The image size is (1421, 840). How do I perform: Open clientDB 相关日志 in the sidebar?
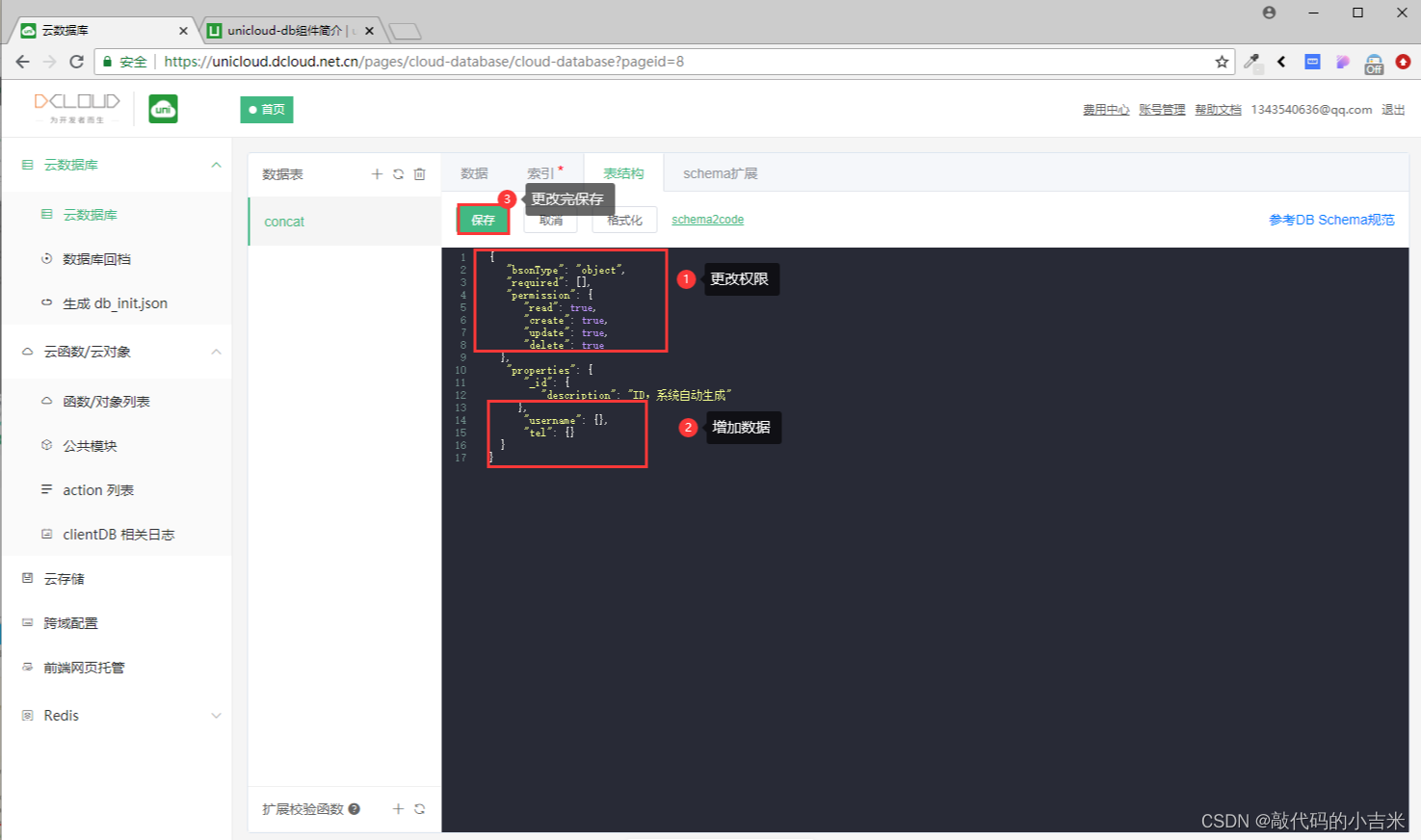point(116,535)
